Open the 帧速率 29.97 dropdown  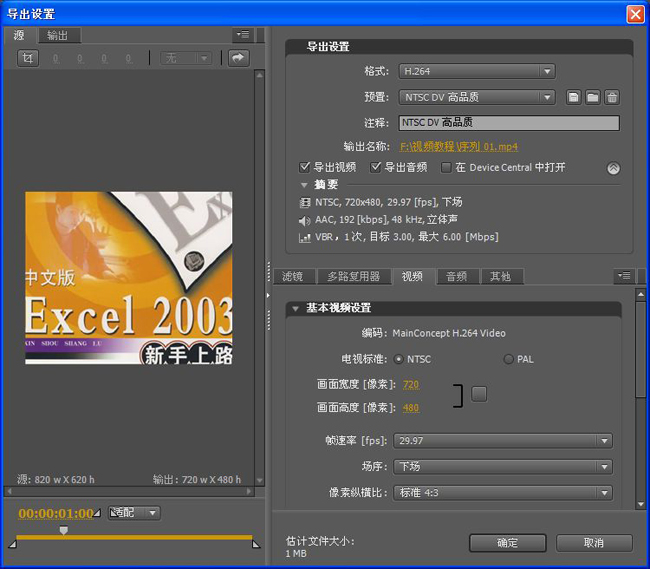pos(503,440)
